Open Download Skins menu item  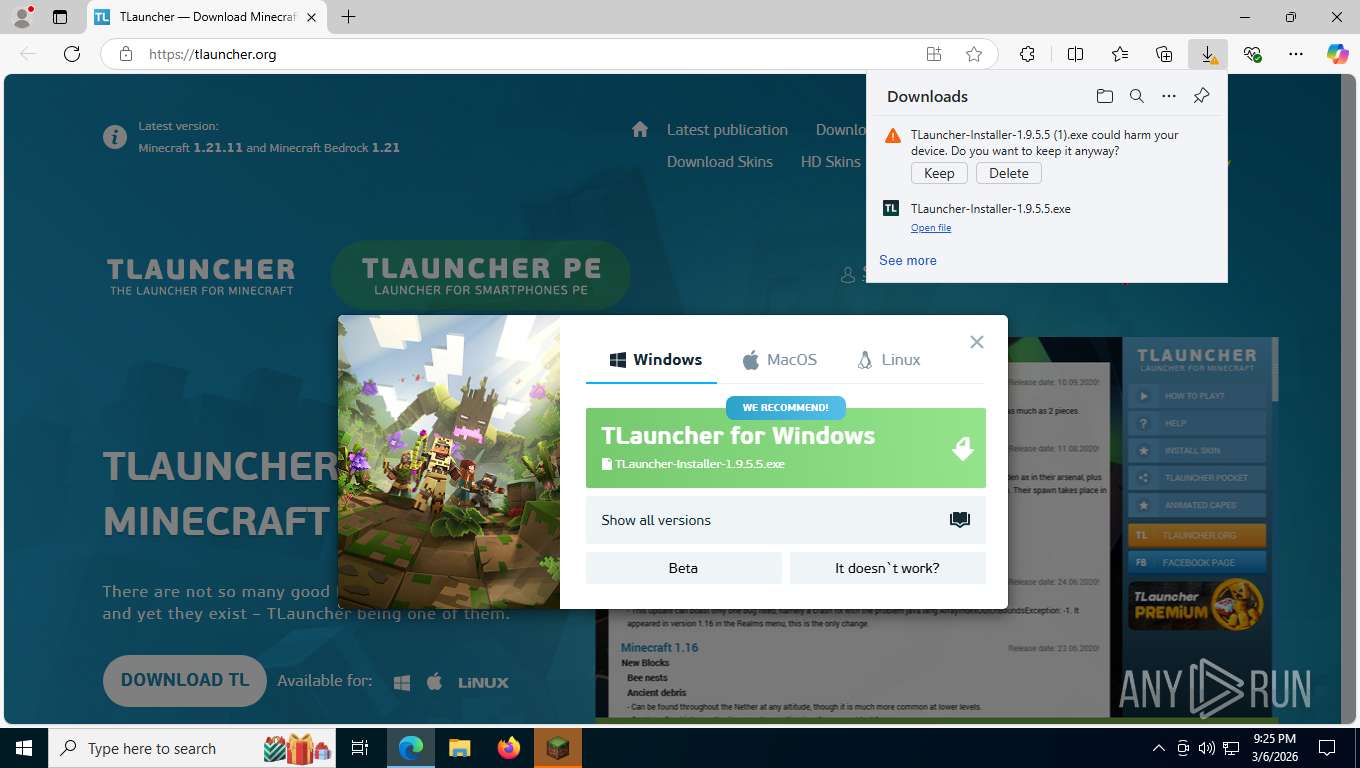coord(720,162)
